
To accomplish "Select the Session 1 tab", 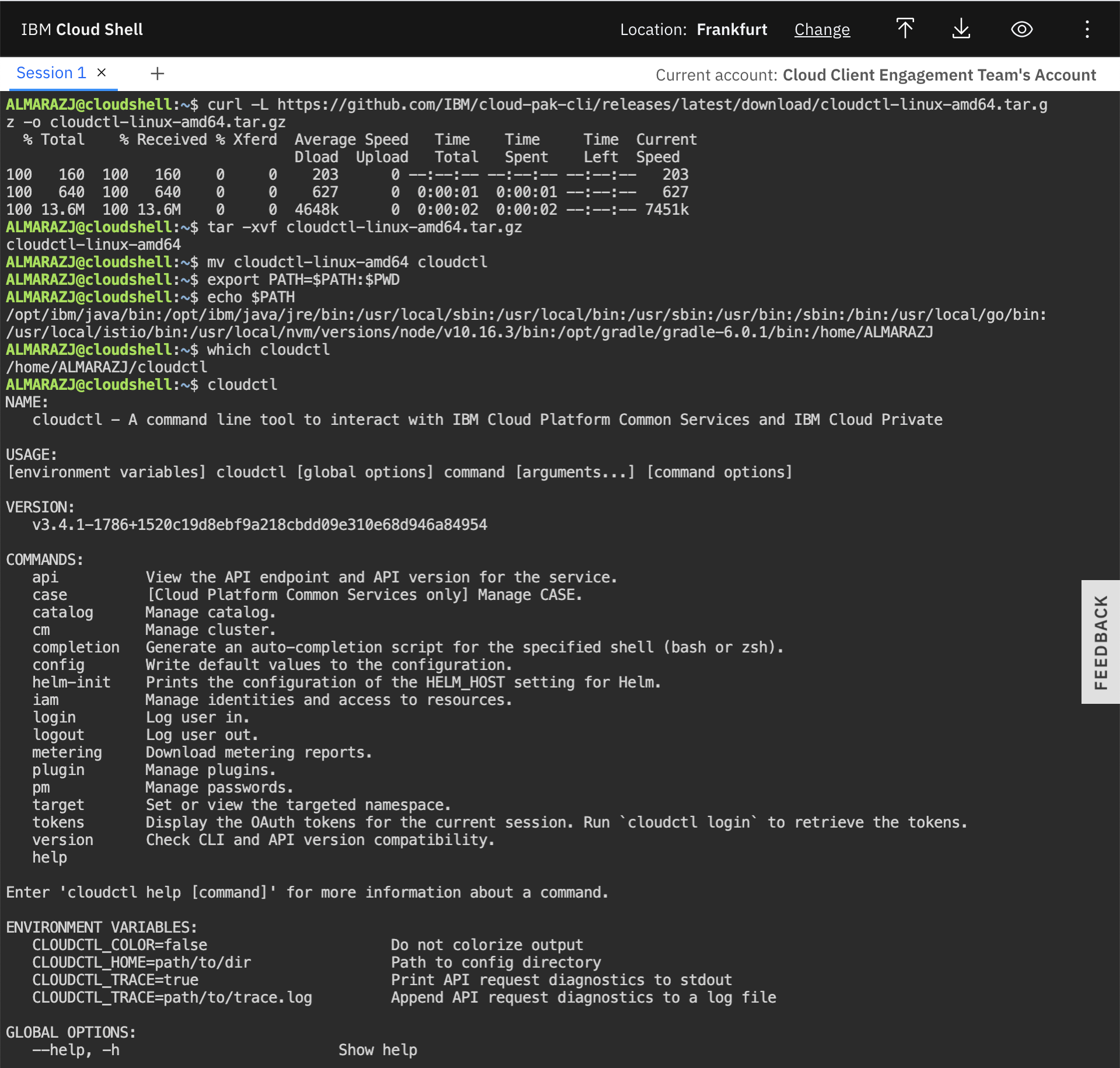I will pyautogui.click(x=51, y=73).
